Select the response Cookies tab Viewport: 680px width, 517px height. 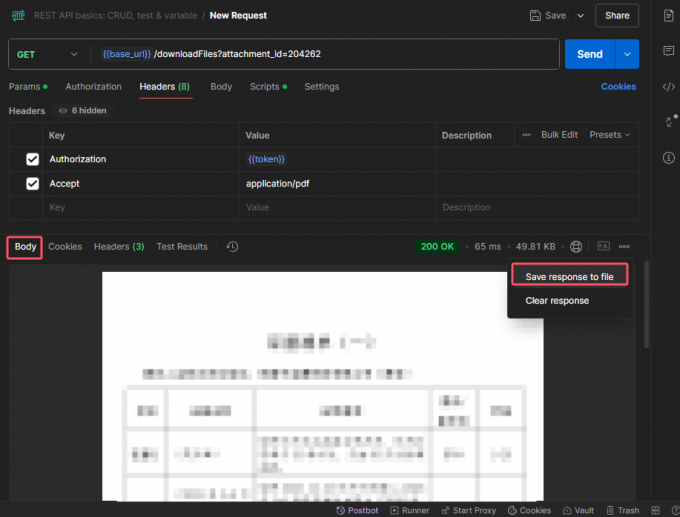[65, 247]
